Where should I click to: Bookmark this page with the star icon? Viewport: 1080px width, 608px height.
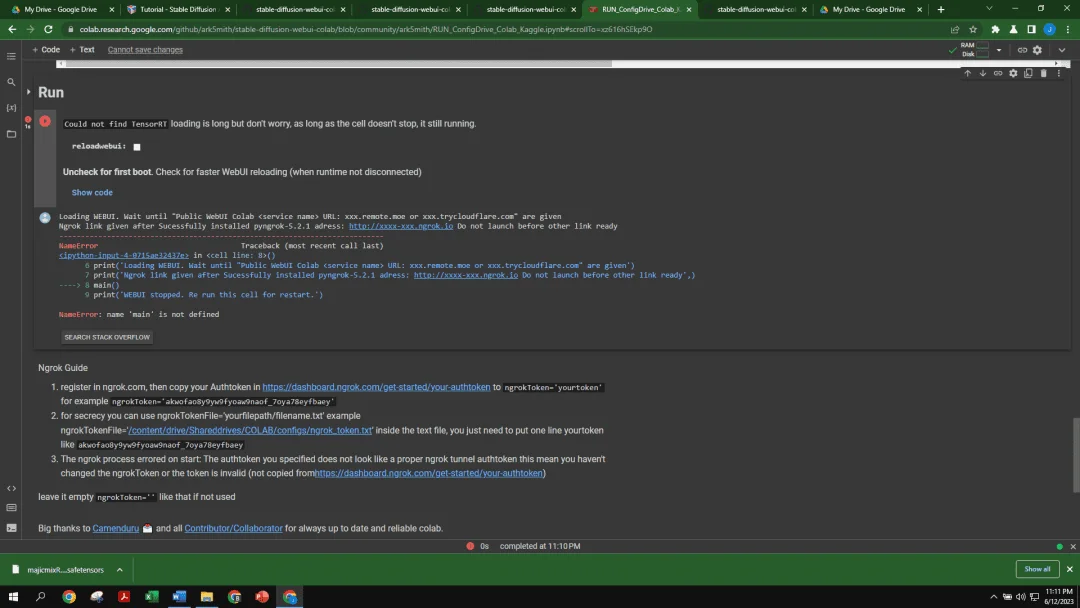[x=973, y=30]
